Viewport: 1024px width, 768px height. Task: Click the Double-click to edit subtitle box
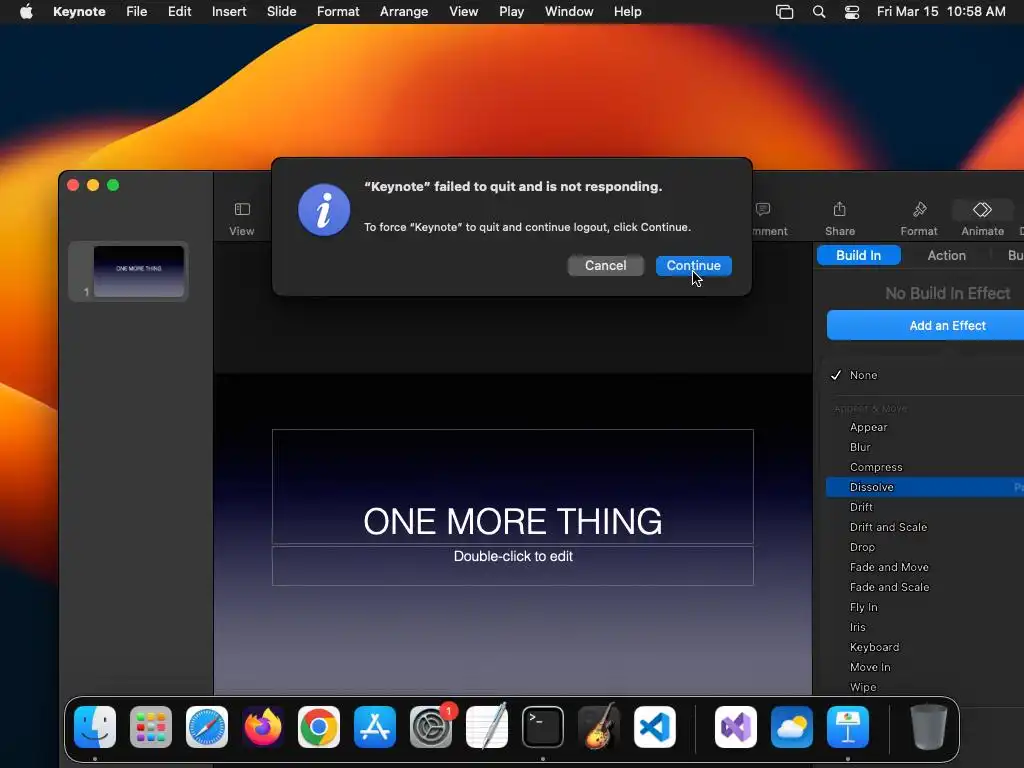point(513,566)
